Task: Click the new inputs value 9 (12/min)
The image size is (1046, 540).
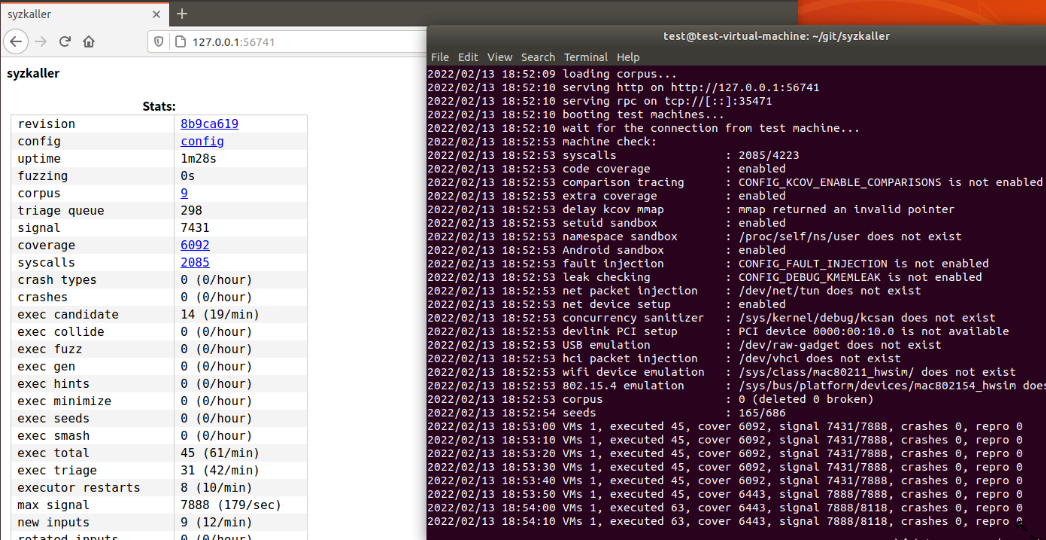Action: 217,523
